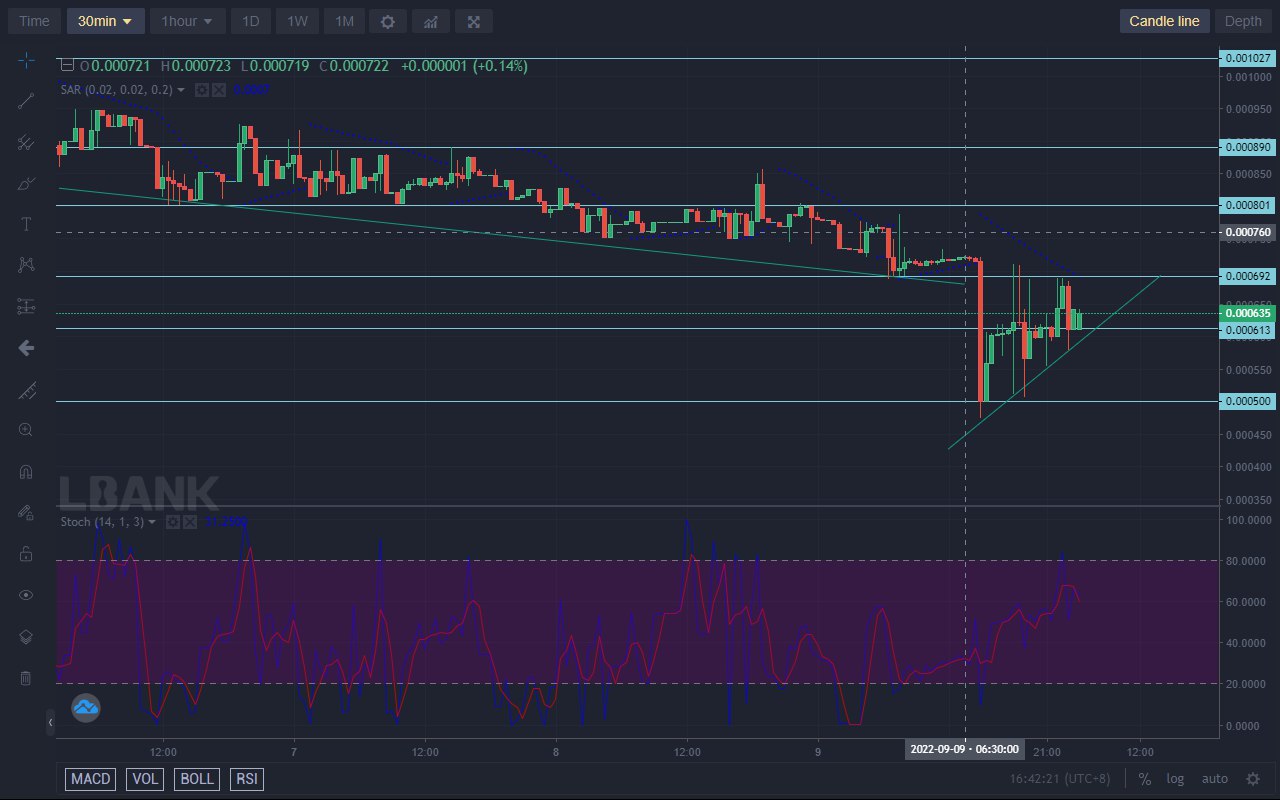The height and width of the screenshot is (800, 1280).
Task: Select the 1M timeframe
Action: point(344,21)
